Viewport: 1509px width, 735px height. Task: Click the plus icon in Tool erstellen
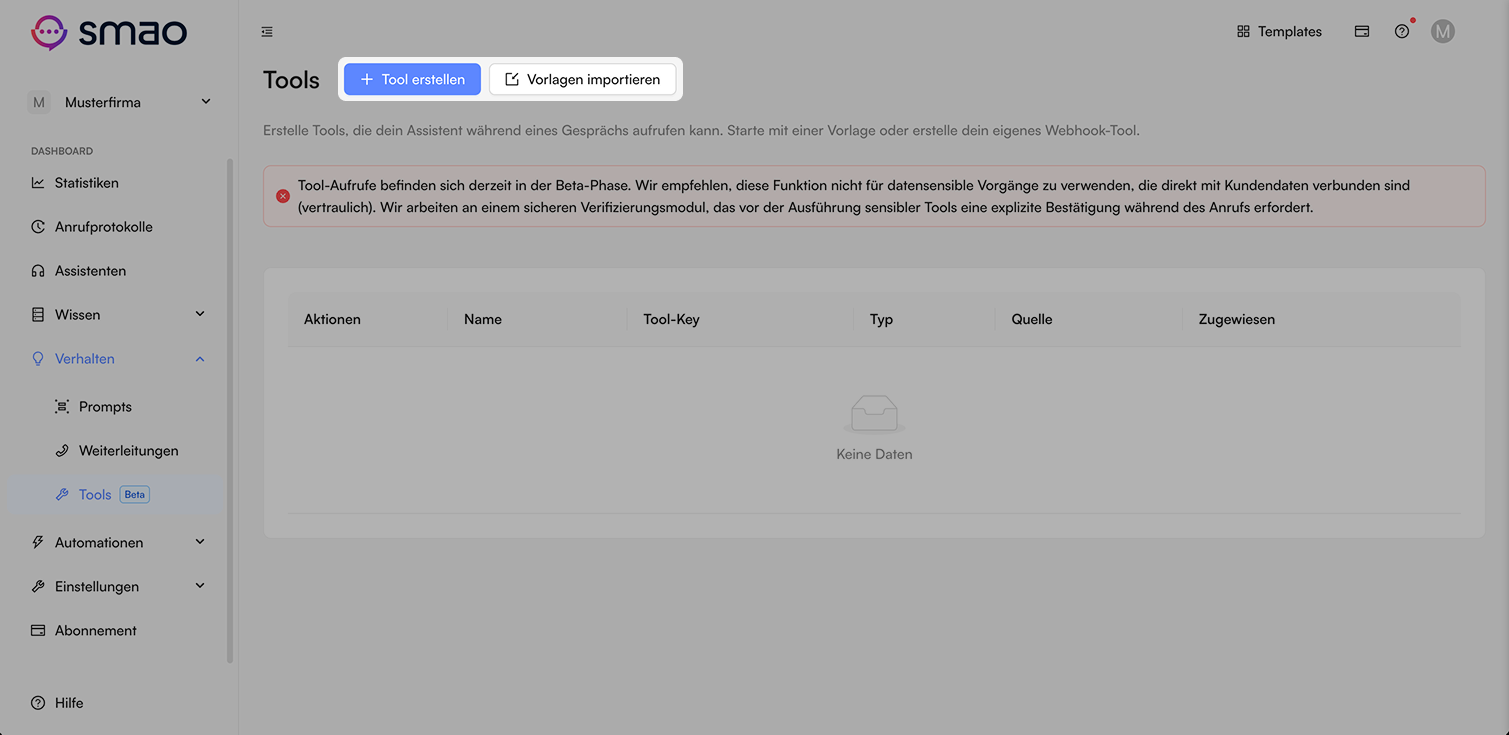click(x=367, y=79)
